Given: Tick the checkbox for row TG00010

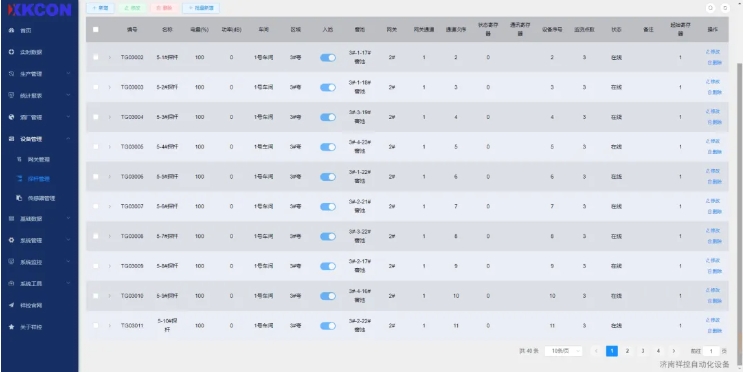Looking at the screenshot, I should pyautogui.click(x=96, y=296).
